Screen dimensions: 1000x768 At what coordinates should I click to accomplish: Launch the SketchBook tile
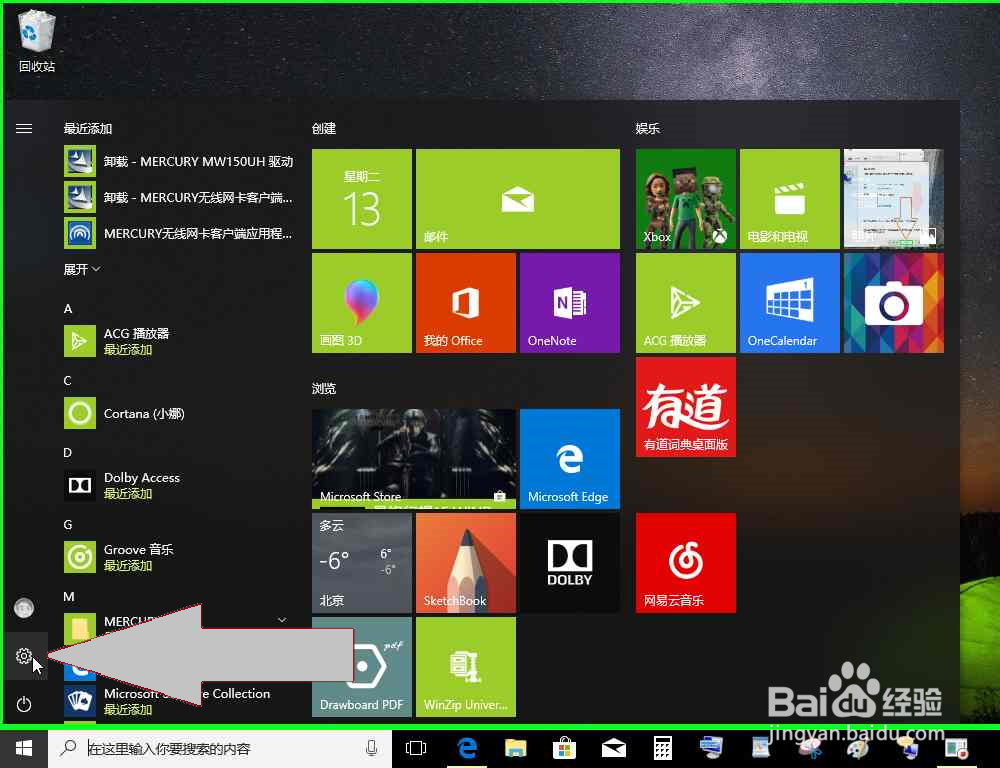466,563
